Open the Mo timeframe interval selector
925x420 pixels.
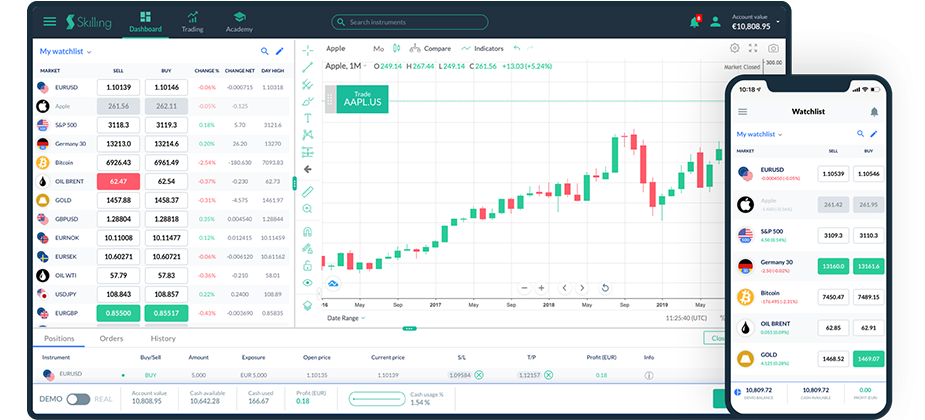(378, 48)
